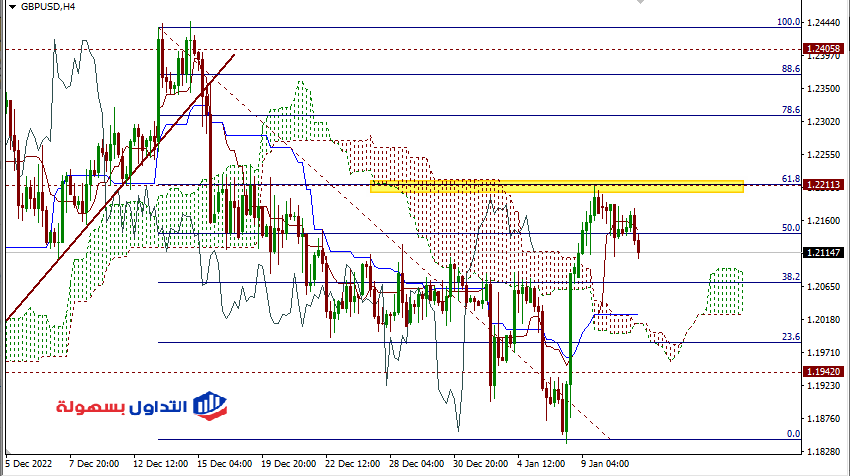Click the 1.24058 red price tag
Screen dimensions: 850x476
(825, 48)
